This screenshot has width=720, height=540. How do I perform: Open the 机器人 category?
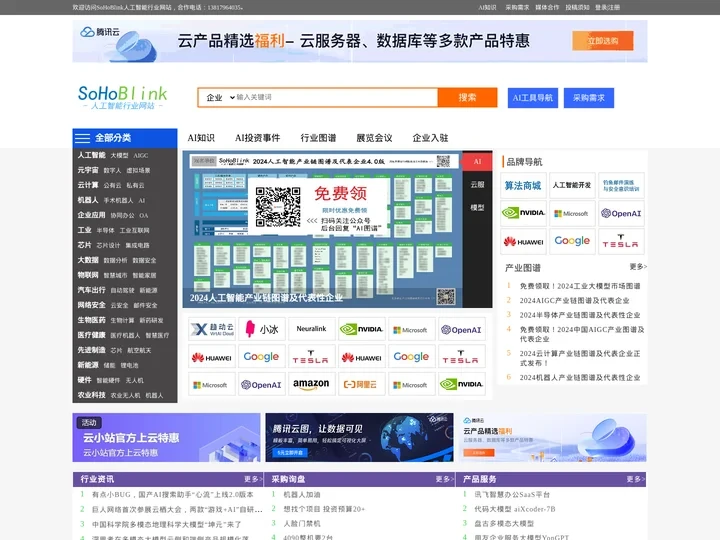click(88, 200)
